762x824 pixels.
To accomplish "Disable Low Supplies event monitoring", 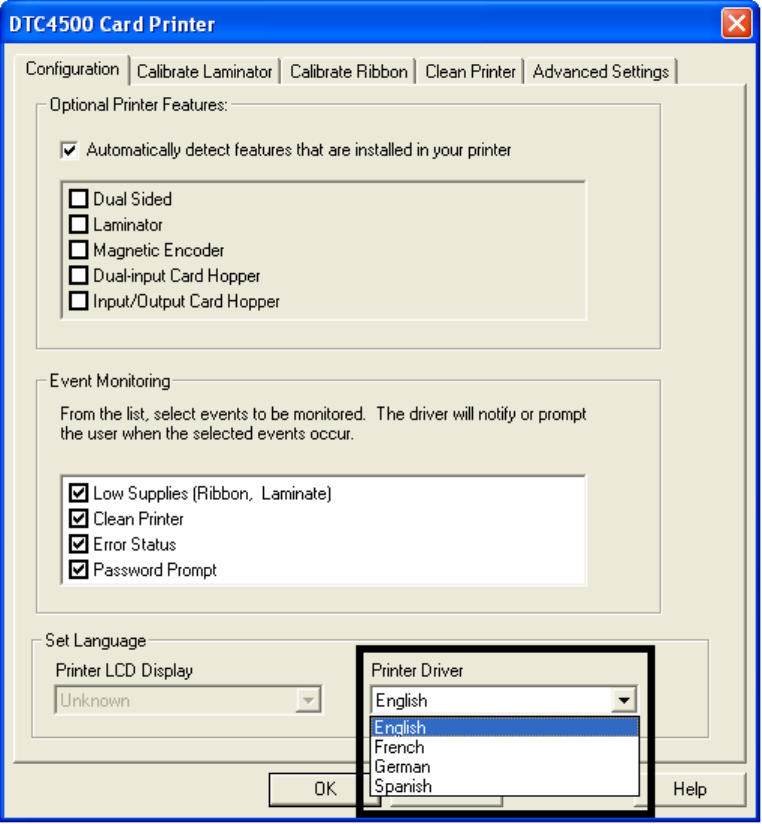I will click(79, 493).
